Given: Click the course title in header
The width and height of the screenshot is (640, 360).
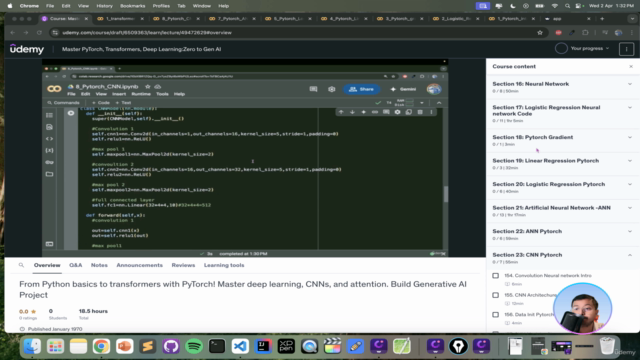Looking at the screenshot, I should [141, 49].
